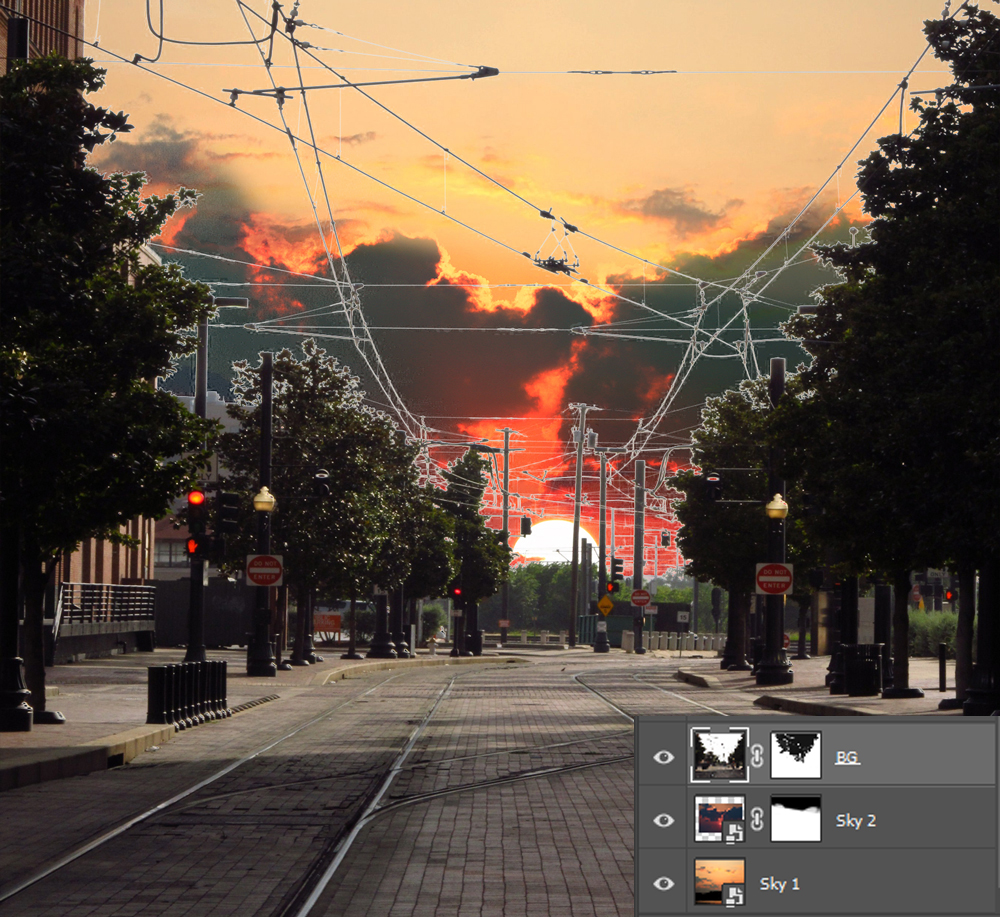This screenshot has height=917, width=1000.
Task: Click the setting sun in the canvas image
Action: click(553, 541)
